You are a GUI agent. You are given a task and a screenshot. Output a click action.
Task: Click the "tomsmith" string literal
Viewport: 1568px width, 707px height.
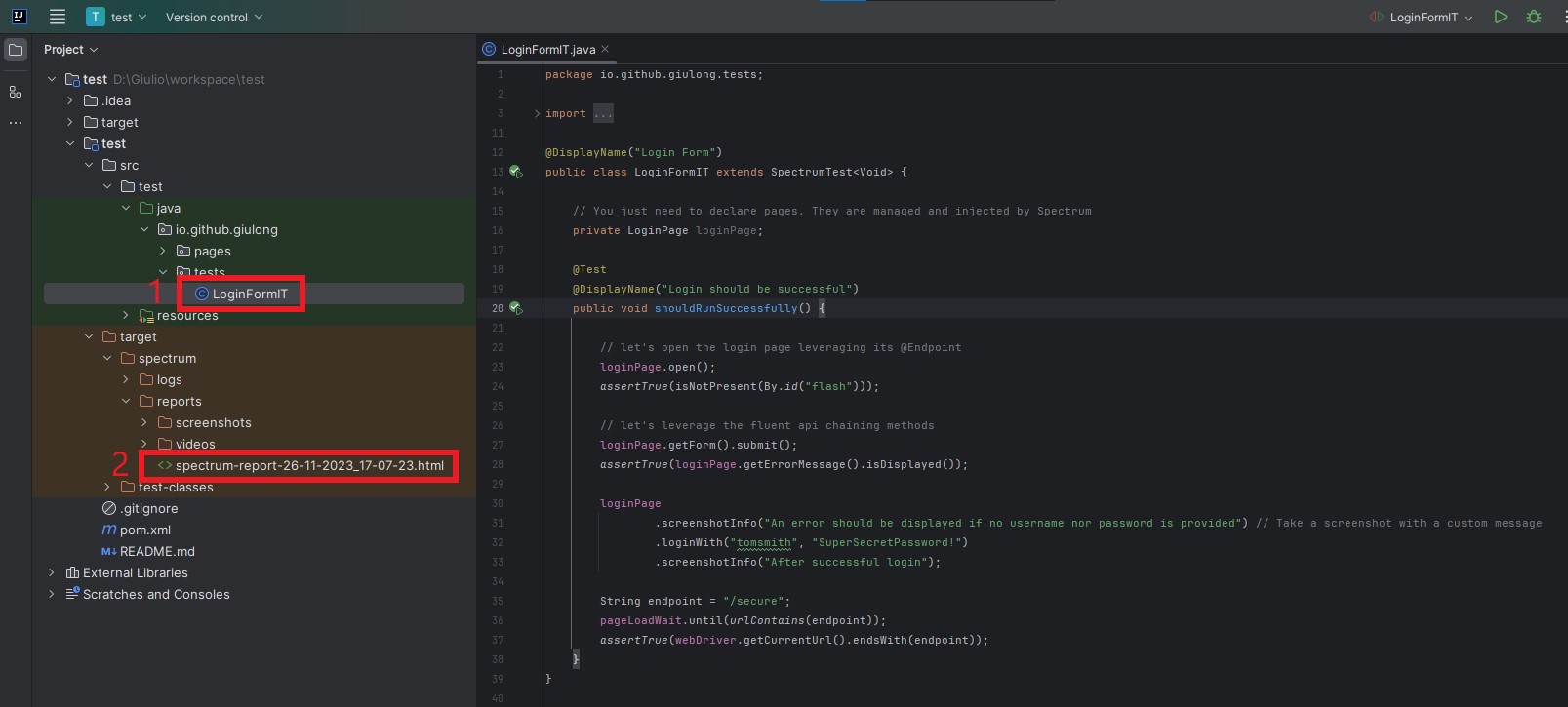click(763, 542)
